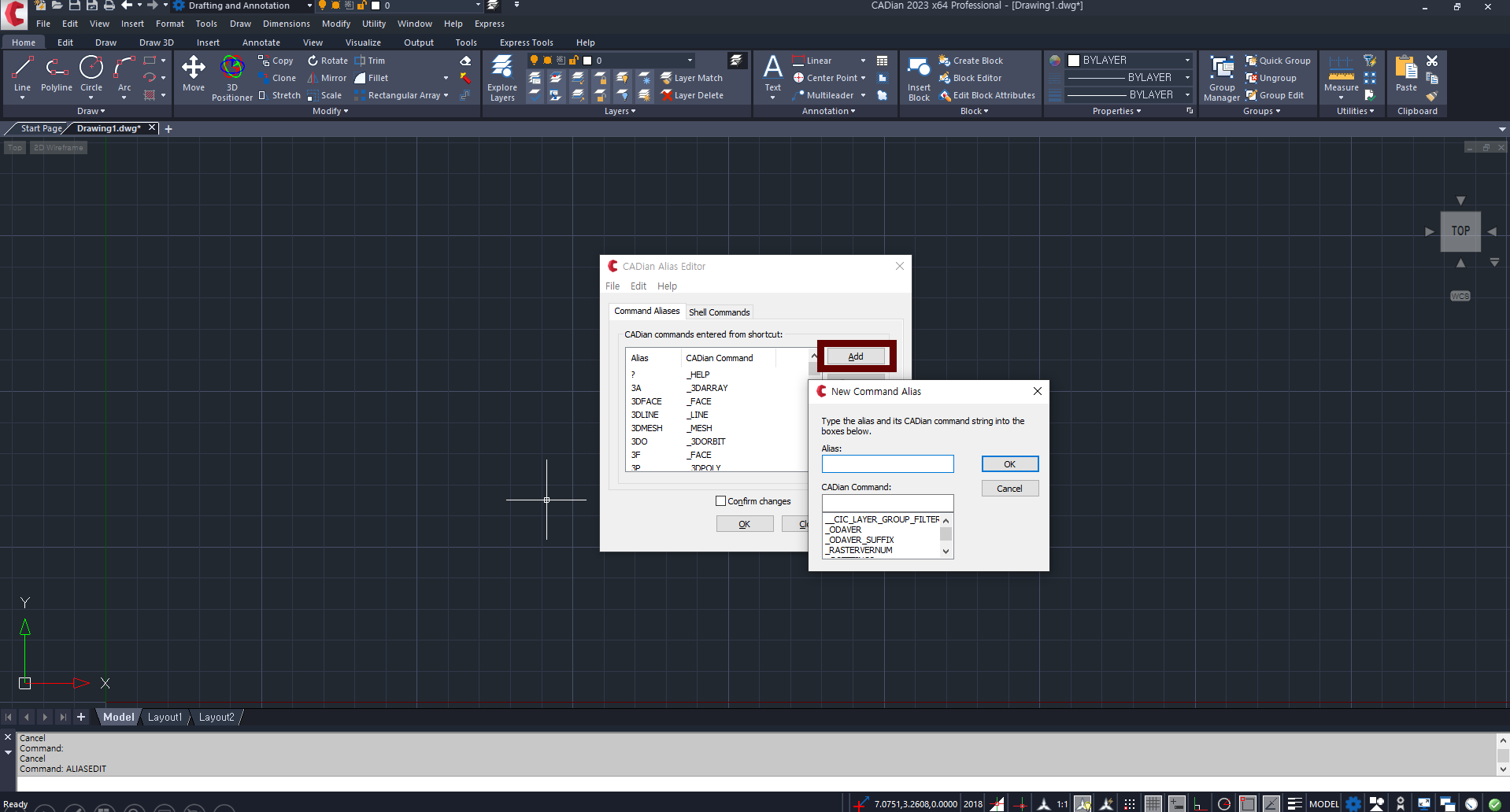This screenshot has width=1510, height=812.
Task: Click the BYLAYER color swatch
Action: [1074, 61]
